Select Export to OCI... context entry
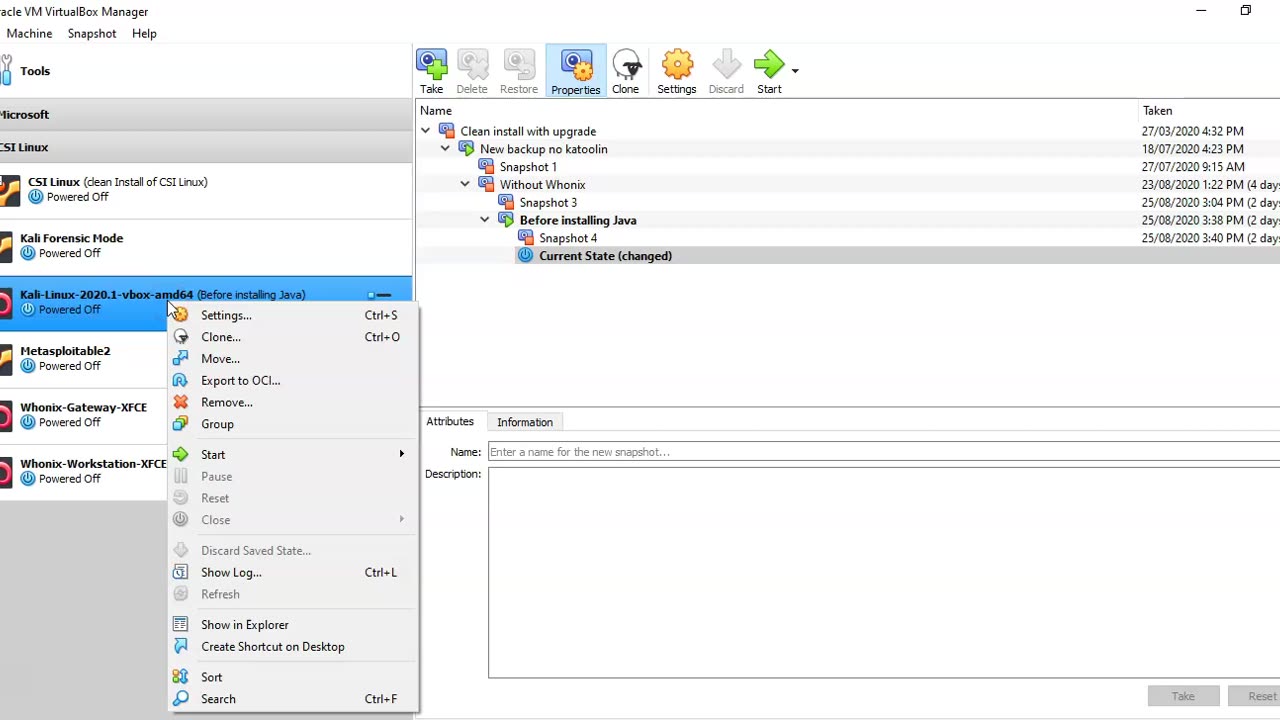The width and height of the screenshot is (1280, 720). pos(292,381)
